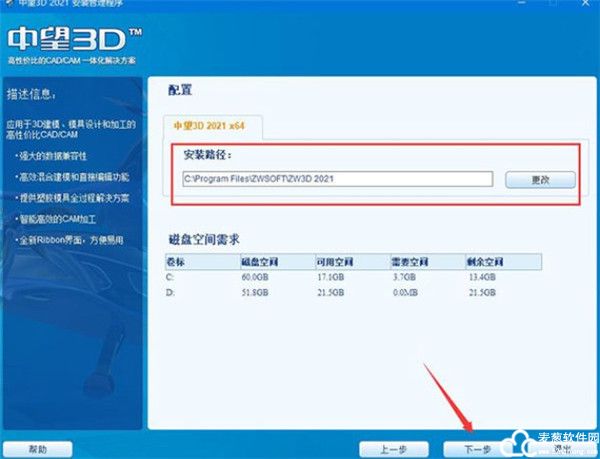Close the installer window

[x=586, y=3]
